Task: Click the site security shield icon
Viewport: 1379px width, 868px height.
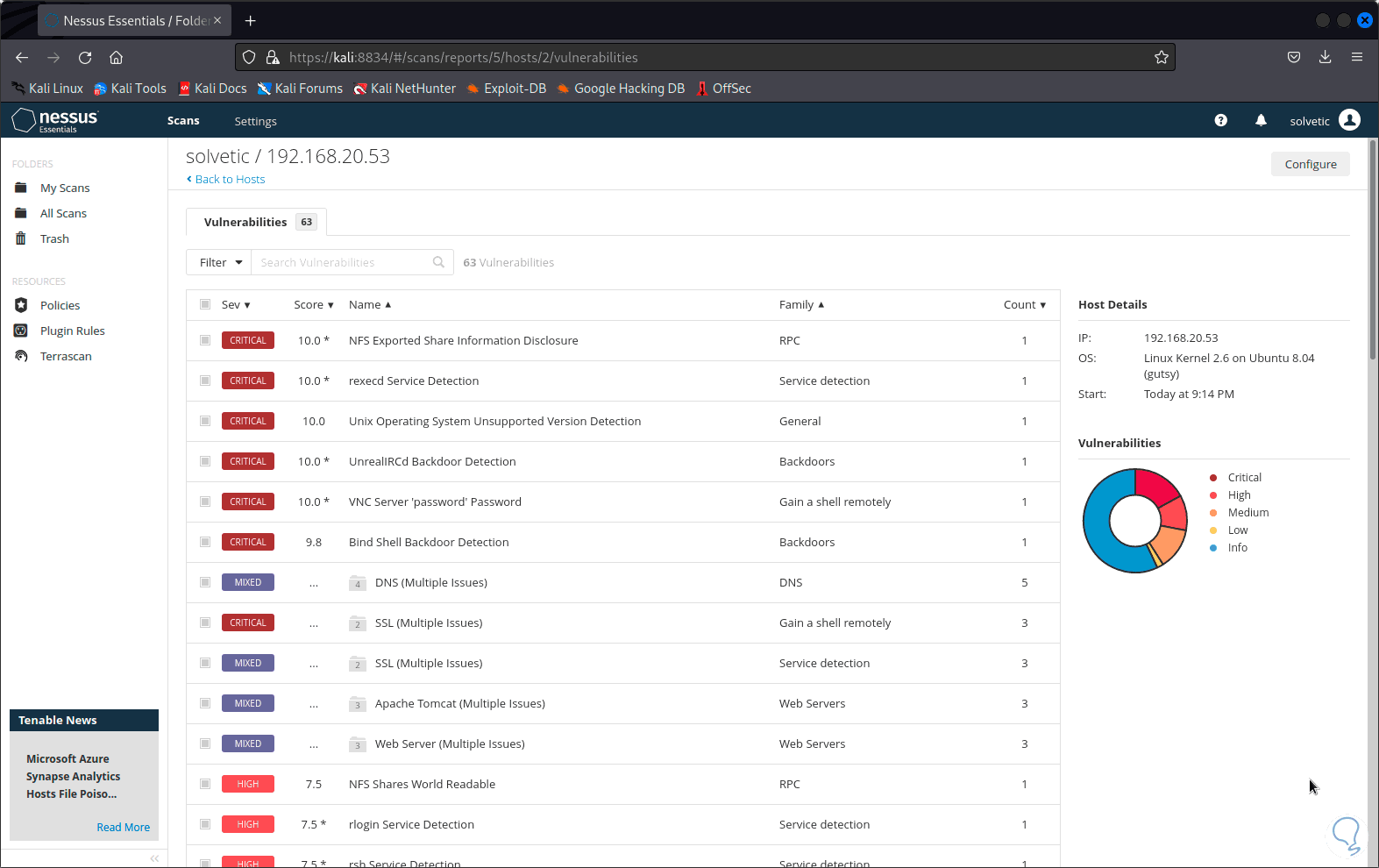Action: coord(249,57)
